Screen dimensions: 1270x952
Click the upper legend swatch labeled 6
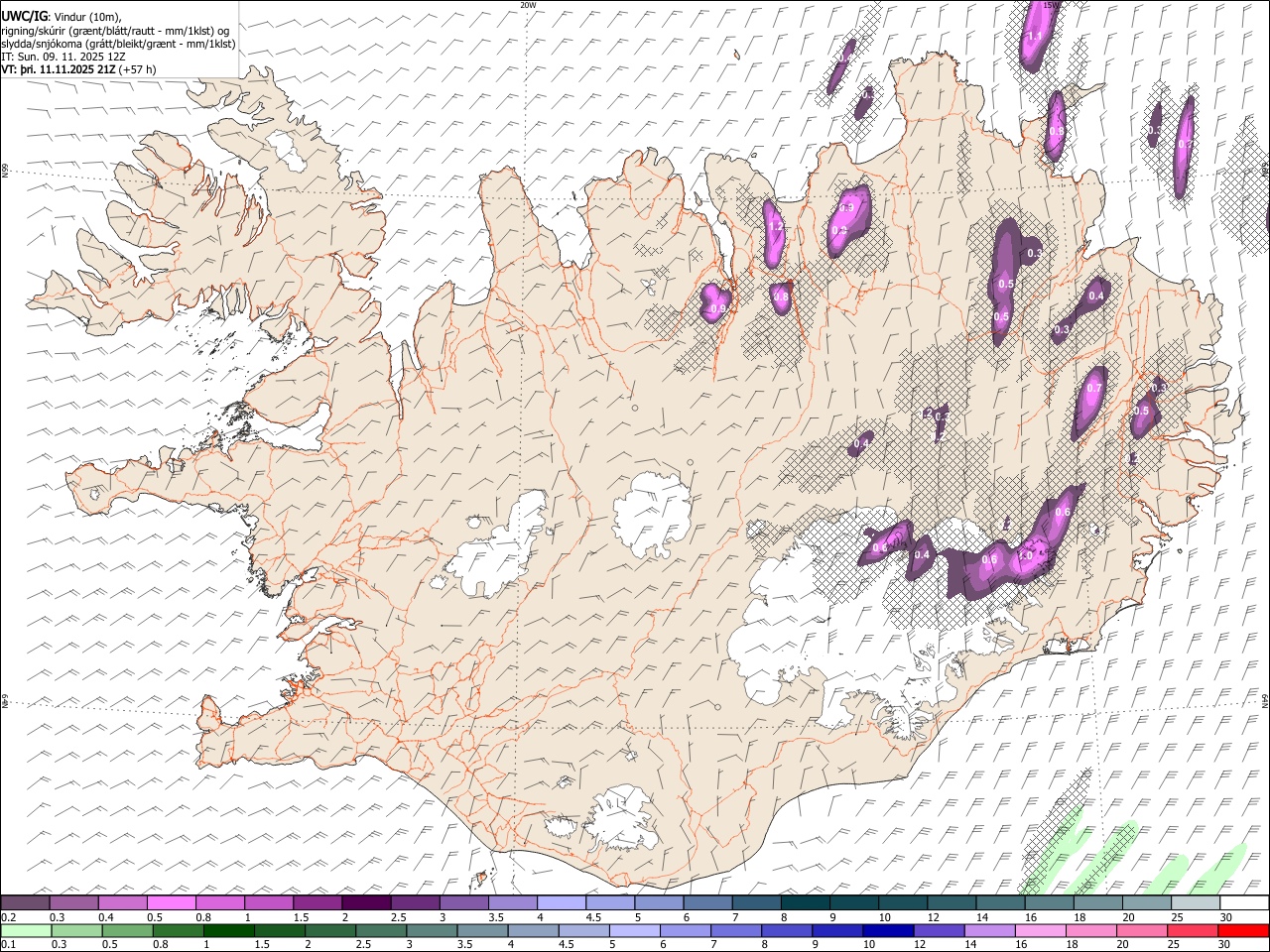pyautogui.click(x=707, y=903)
